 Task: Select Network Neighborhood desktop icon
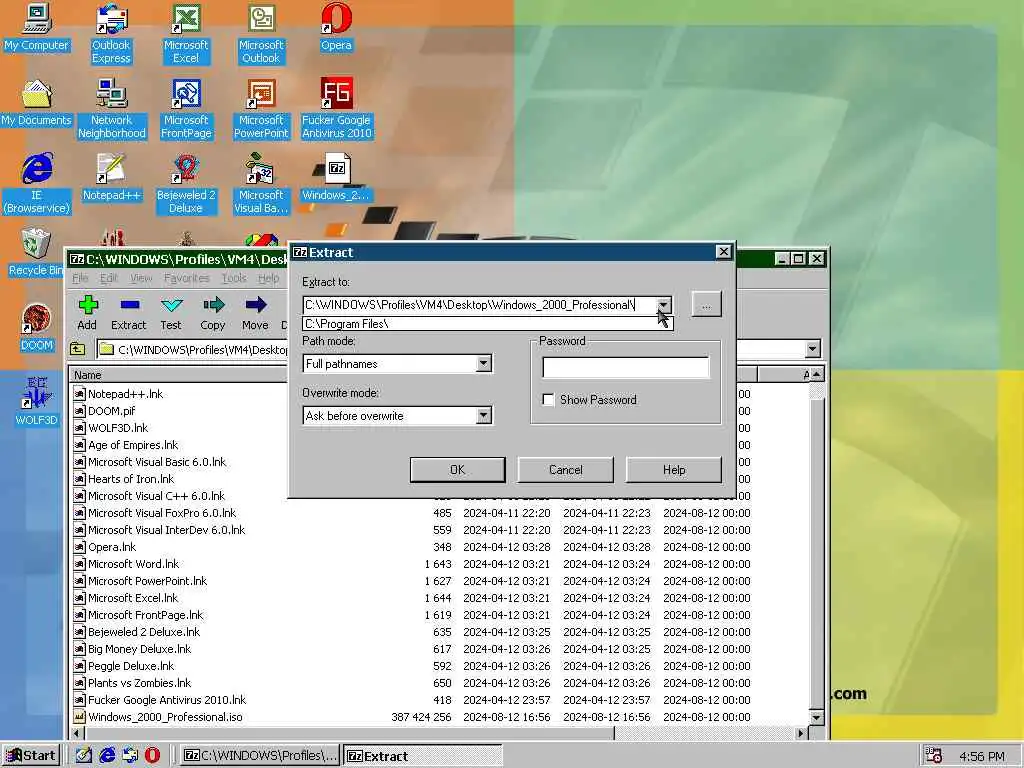coord(112,109)
